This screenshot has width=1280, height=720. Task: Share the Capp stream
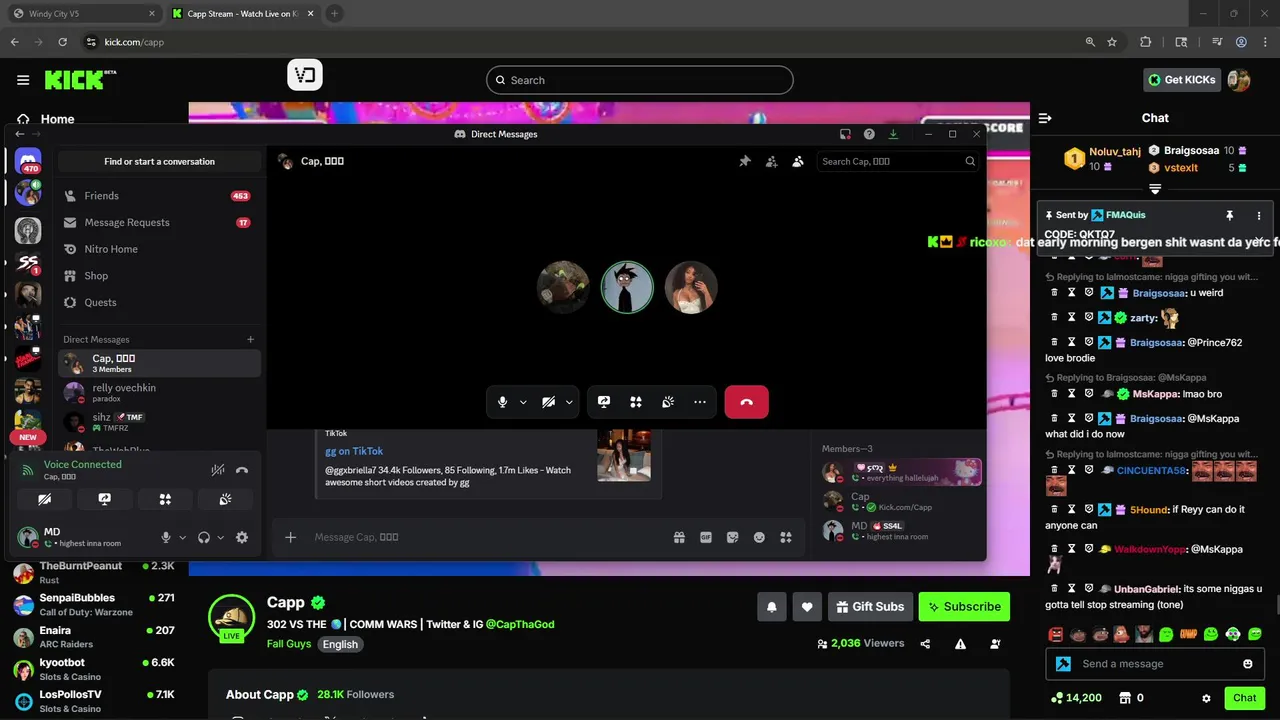coord(925,644)
